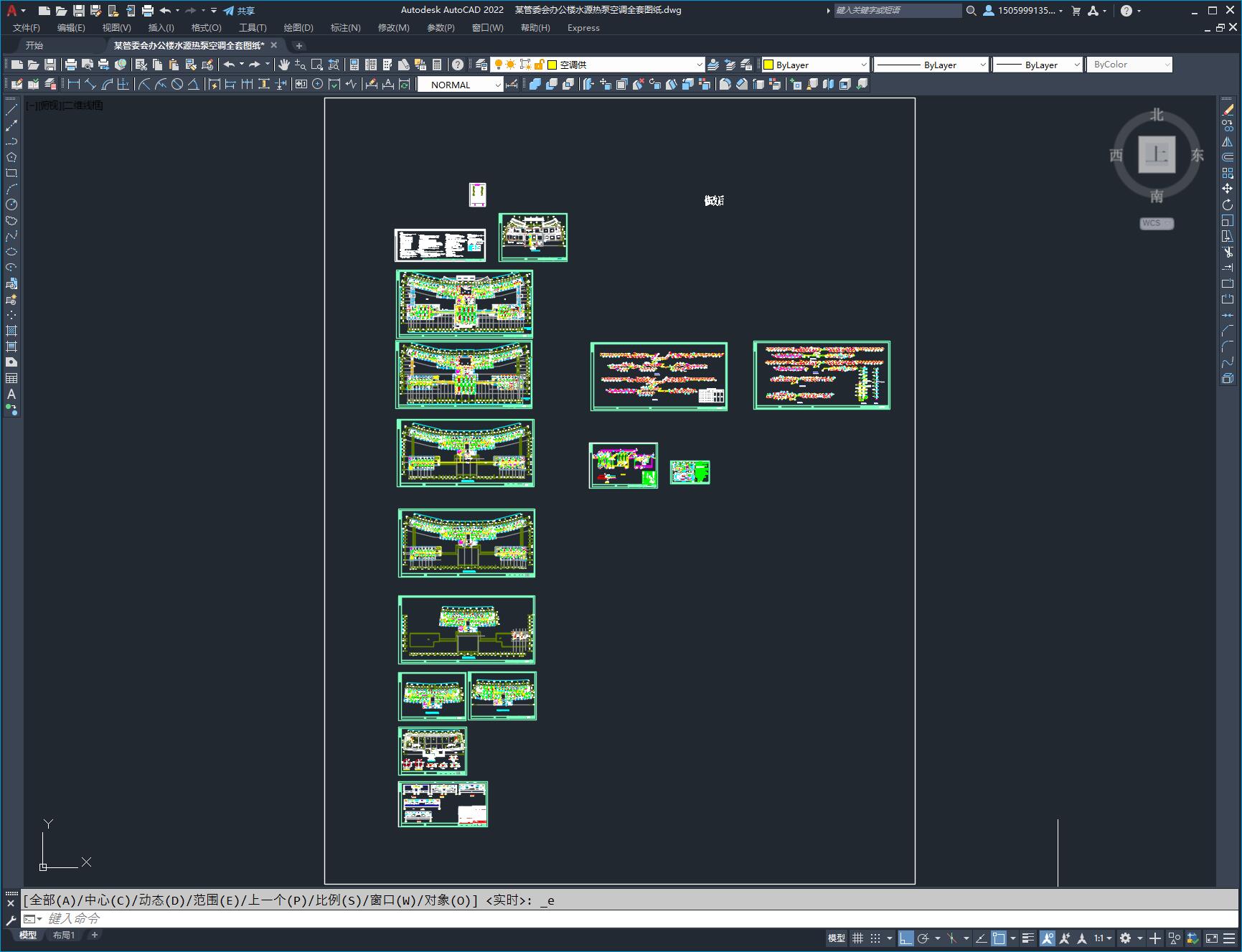This screenshot has width=1242, height=952.
Task: Select the Circle drawing tool
Action: [11, 204]
